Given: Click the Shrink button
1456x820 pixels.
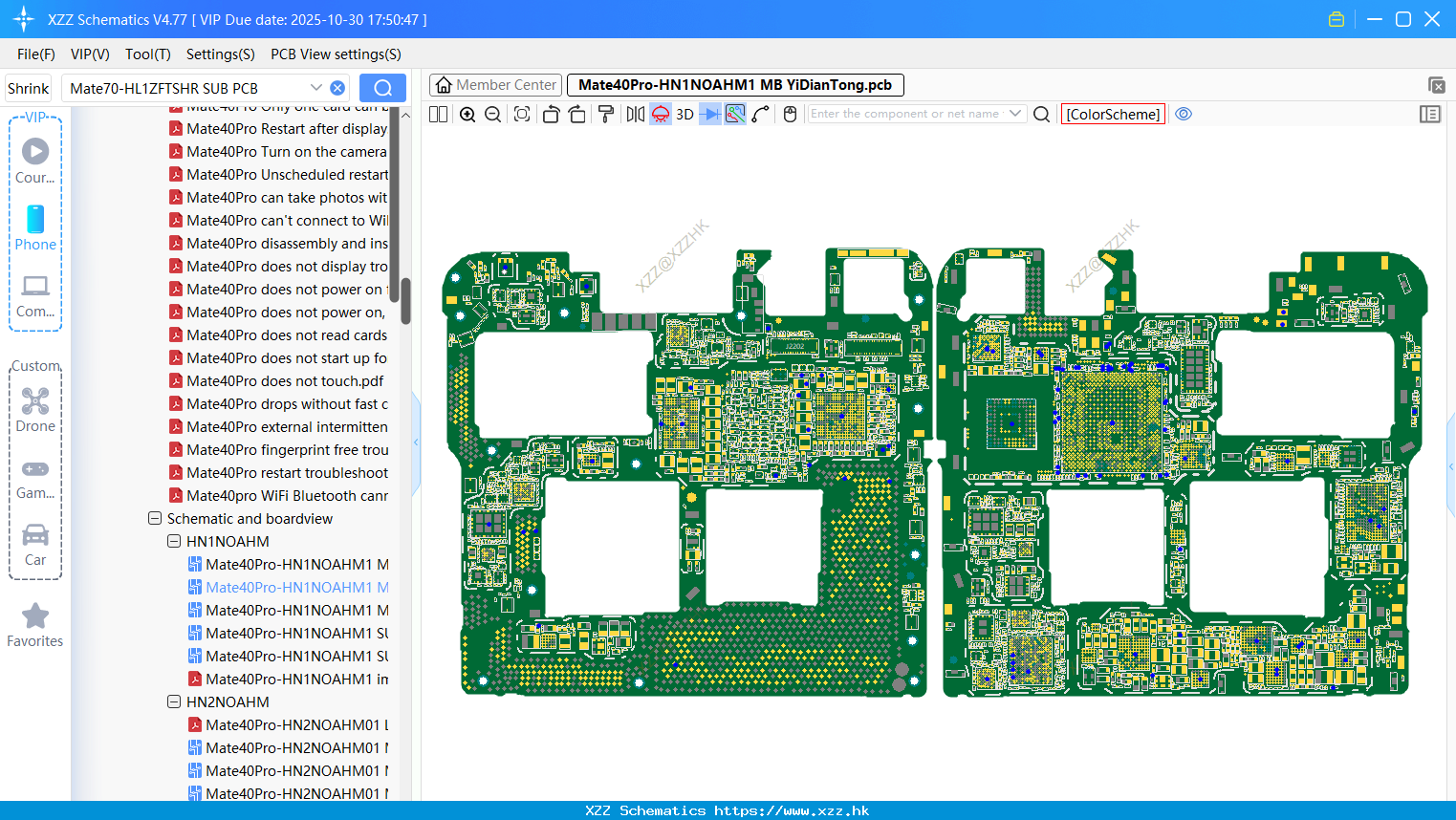Looking at the screenshot, I should click(28, 88).
